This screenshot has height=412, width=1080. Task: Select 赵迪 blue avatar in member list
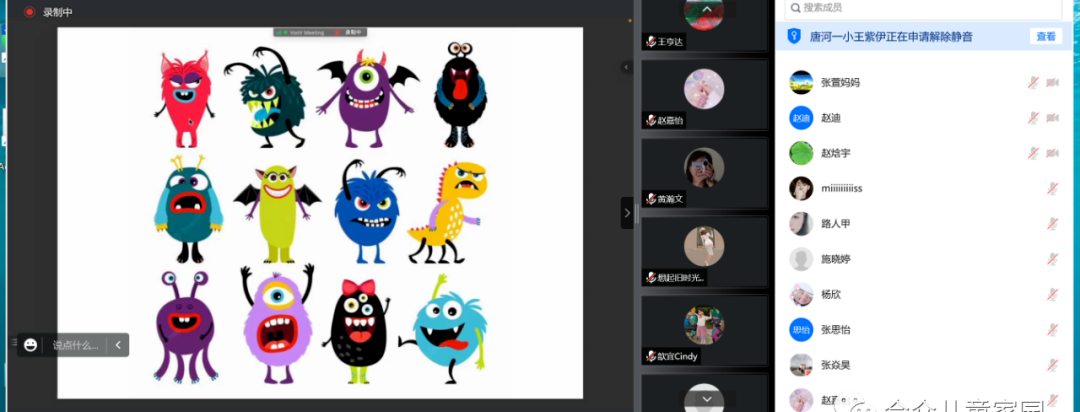click(x=801, y=118)
